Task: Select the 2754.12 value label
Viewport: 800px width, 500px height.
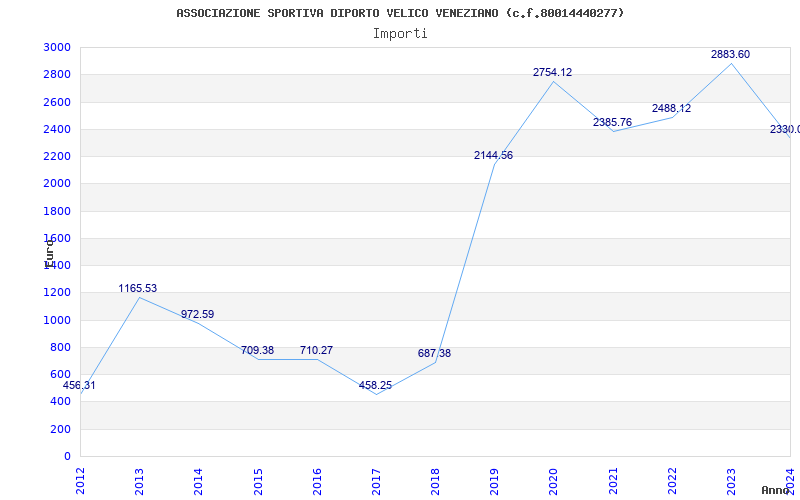Action: 553,72
